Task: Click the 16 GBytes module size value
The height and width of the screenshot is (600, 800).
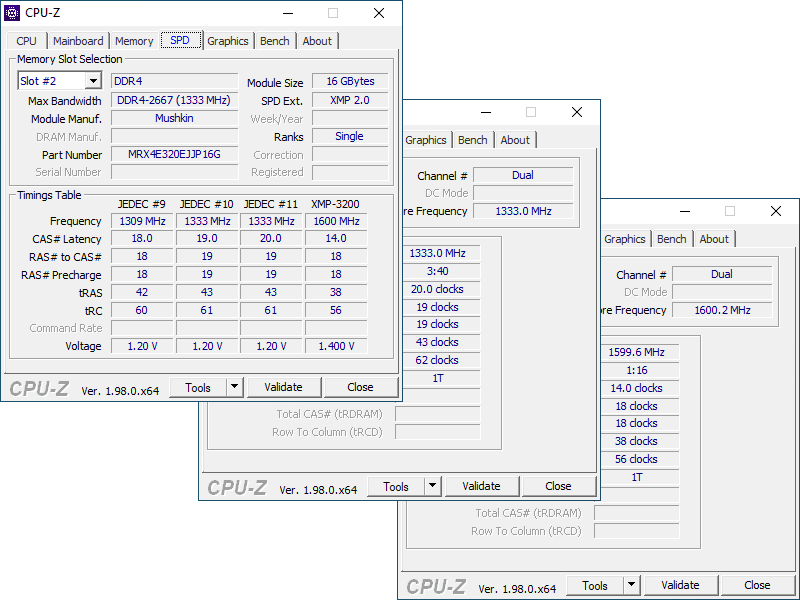Action: point(350,81)
